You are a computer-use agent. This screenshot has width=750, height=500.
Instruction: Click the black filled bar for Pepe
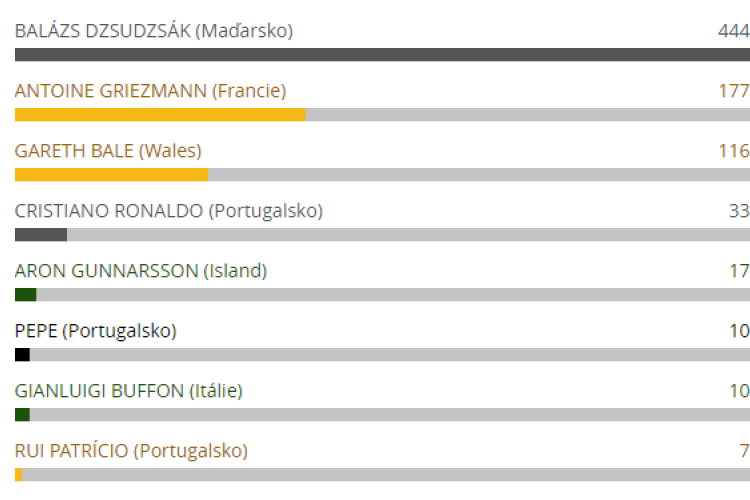tap(22, 355)
